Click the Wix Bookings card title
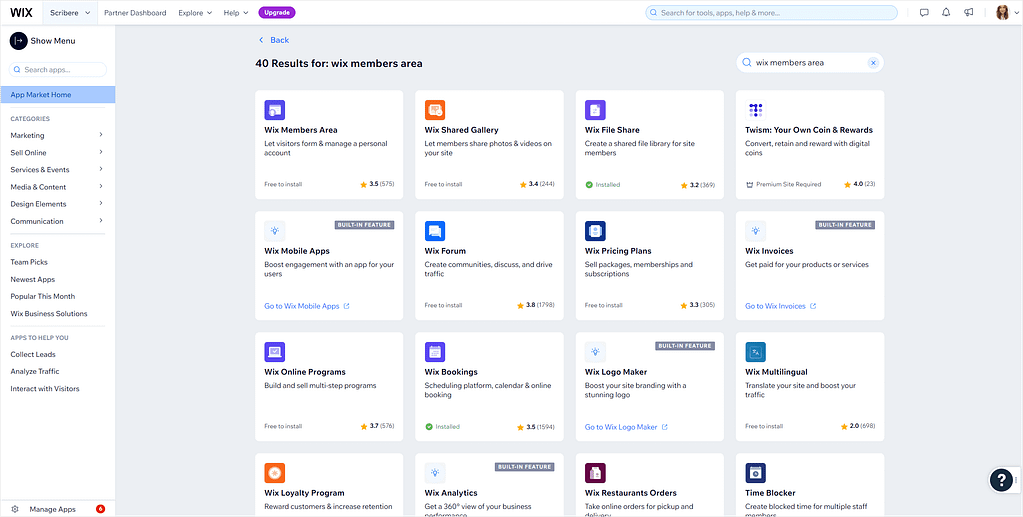Screen dimensions: 1023x517 click(451, 372)
